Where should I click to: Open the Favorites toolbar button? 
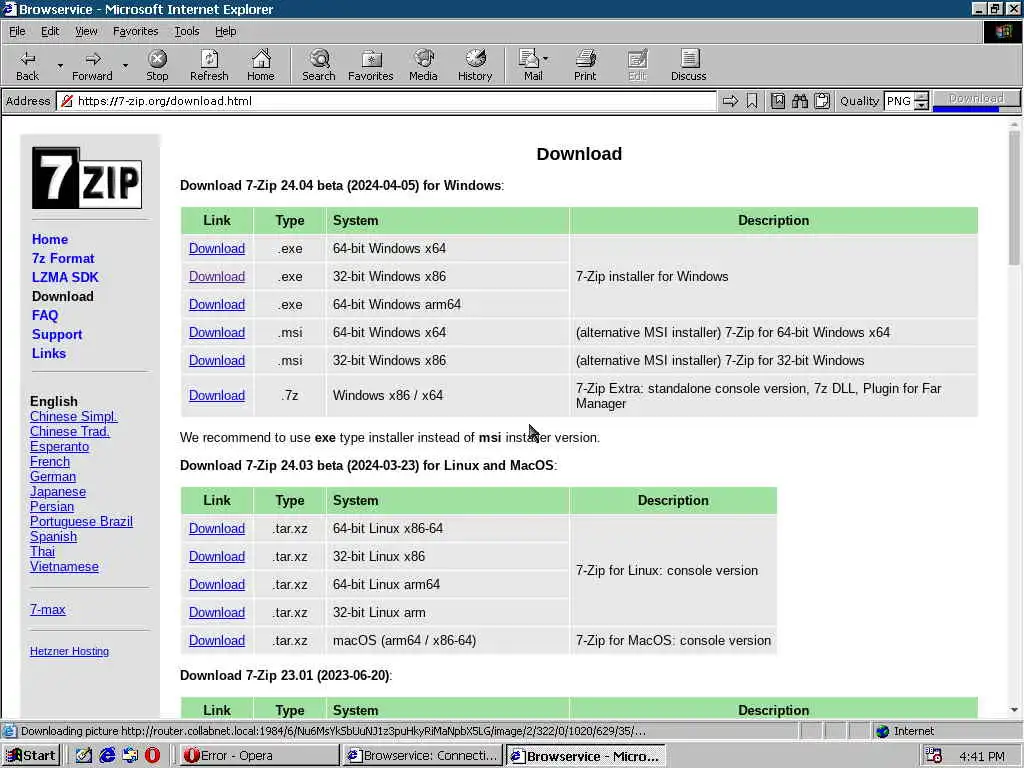pyautogui.click(x=371, y=65)
